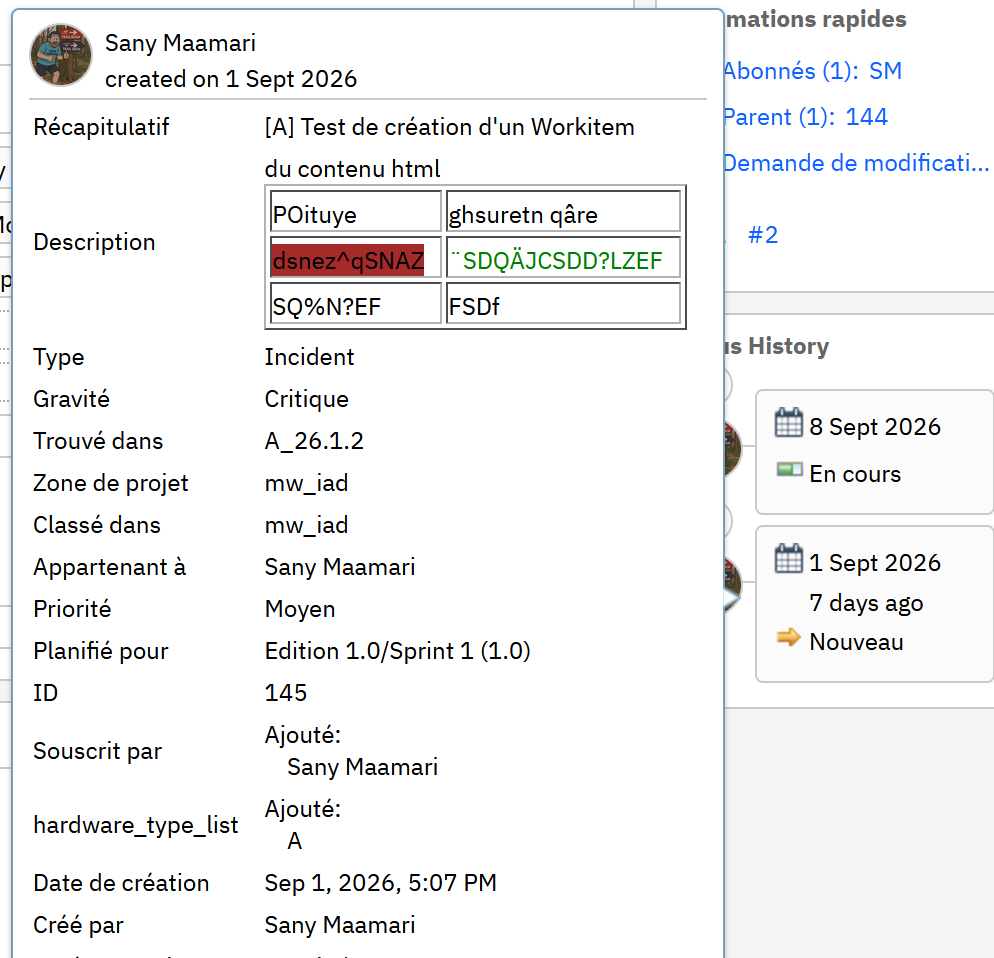Screen dimensions: 994x958
Task: Select the En cours status text
Action: (855, 474)
